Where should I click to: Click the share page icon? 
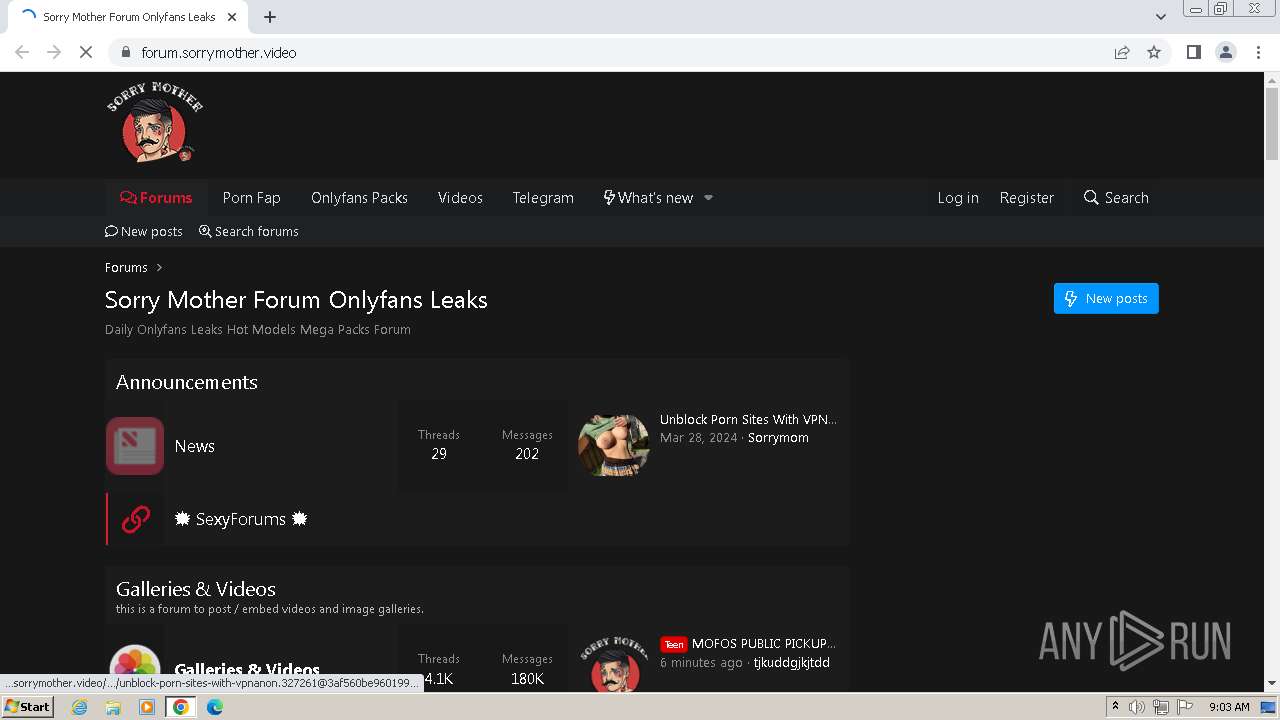pos(1122,52)
